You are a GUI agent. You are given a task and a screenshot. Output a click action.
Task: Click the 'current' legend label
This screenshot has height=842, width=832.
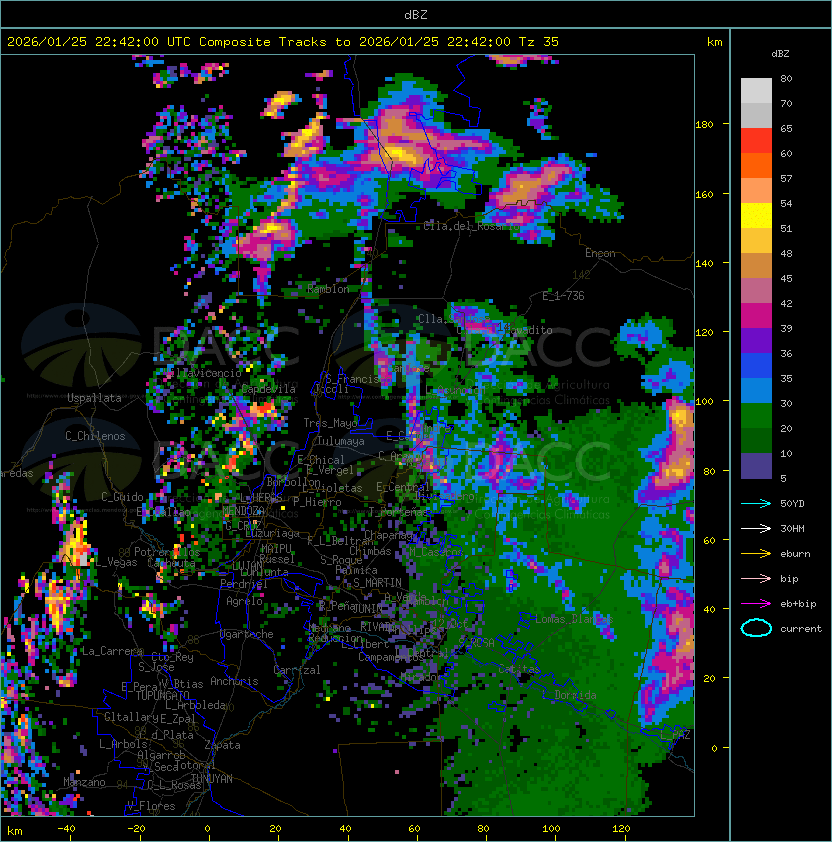point(801,629)
